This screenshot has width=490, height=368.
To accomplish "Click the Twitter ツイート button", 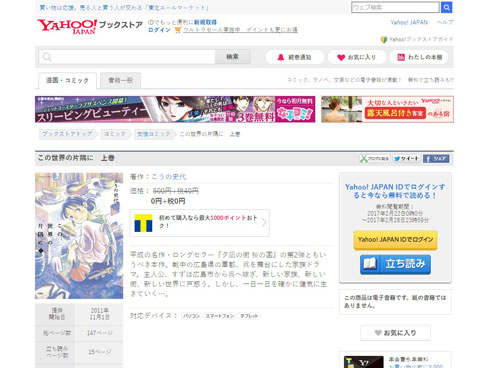I will 406,159.
